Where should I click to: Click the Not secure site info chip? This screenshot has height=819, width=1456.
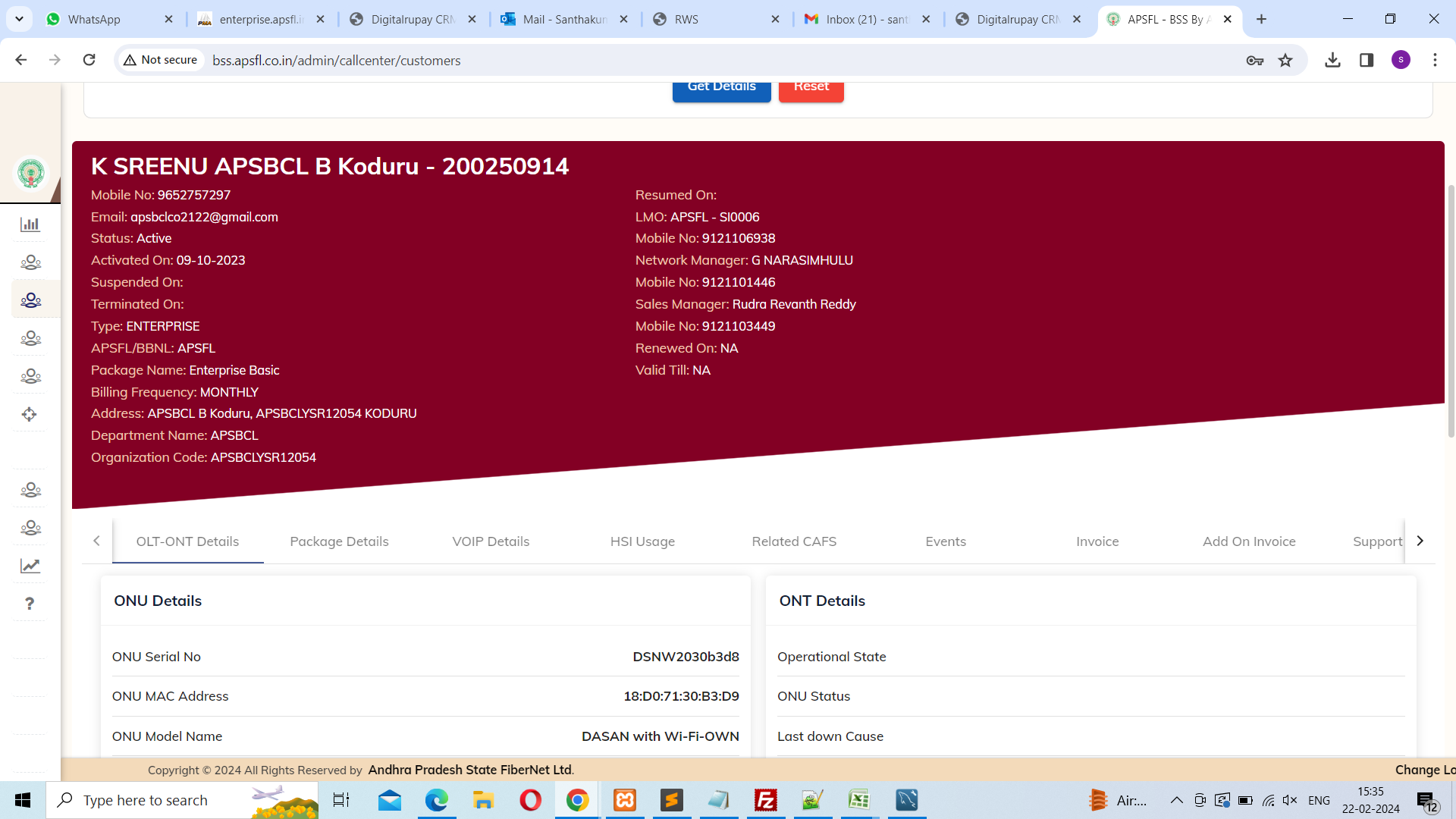[x=161, y=60]
